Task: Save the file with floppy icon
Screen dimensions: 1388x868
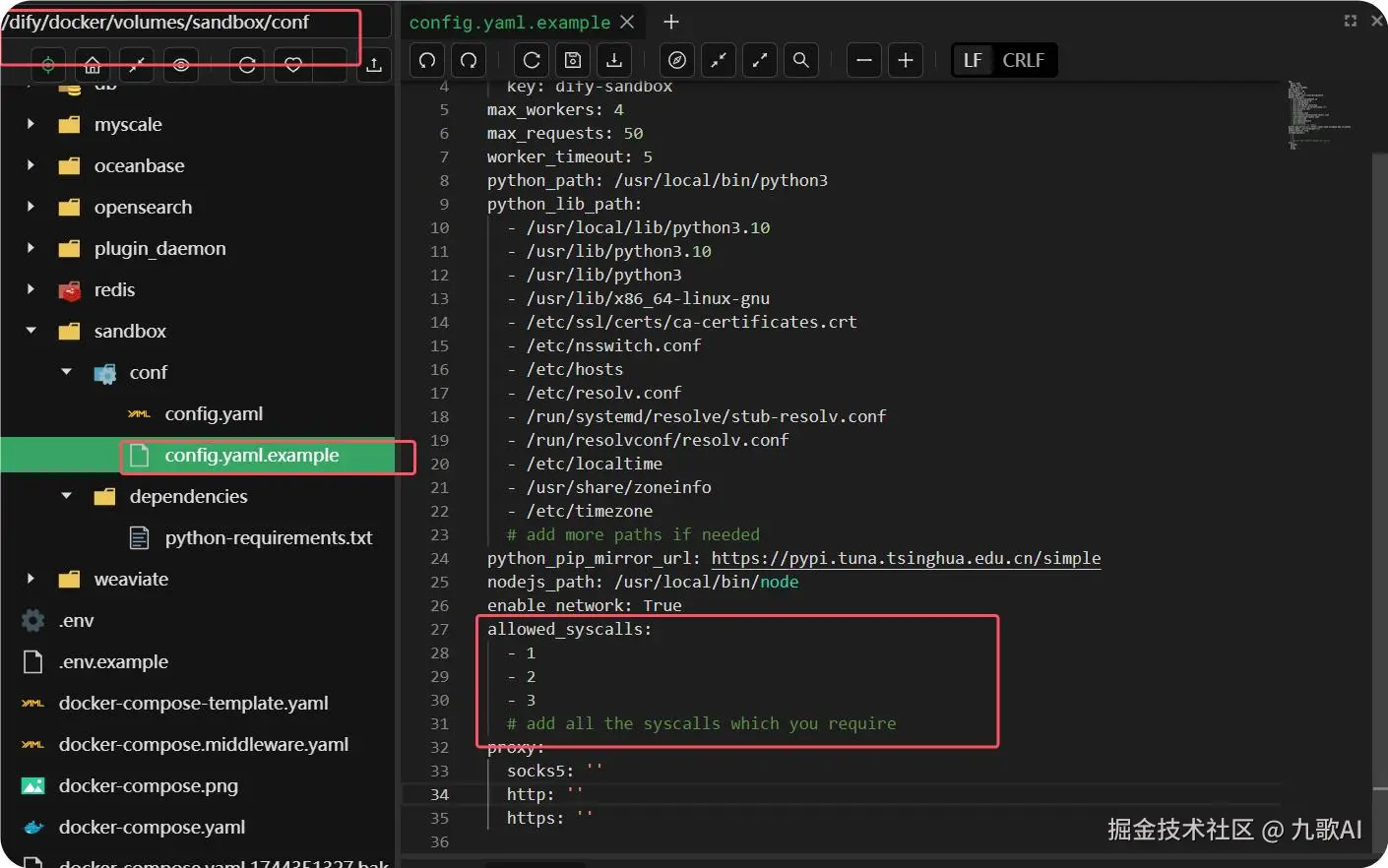Action: coord(573,60)
